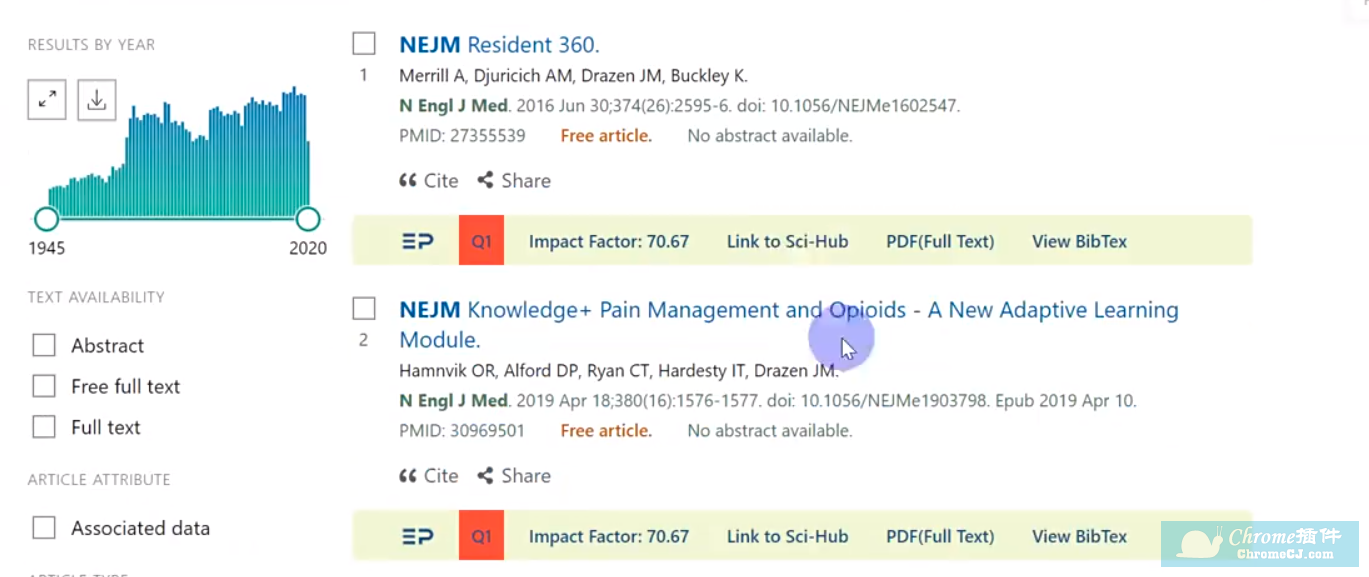Viewport: 1369px width, 577px height.
Task: Toggle the Full text filter
Action: (x=44, y=427)
